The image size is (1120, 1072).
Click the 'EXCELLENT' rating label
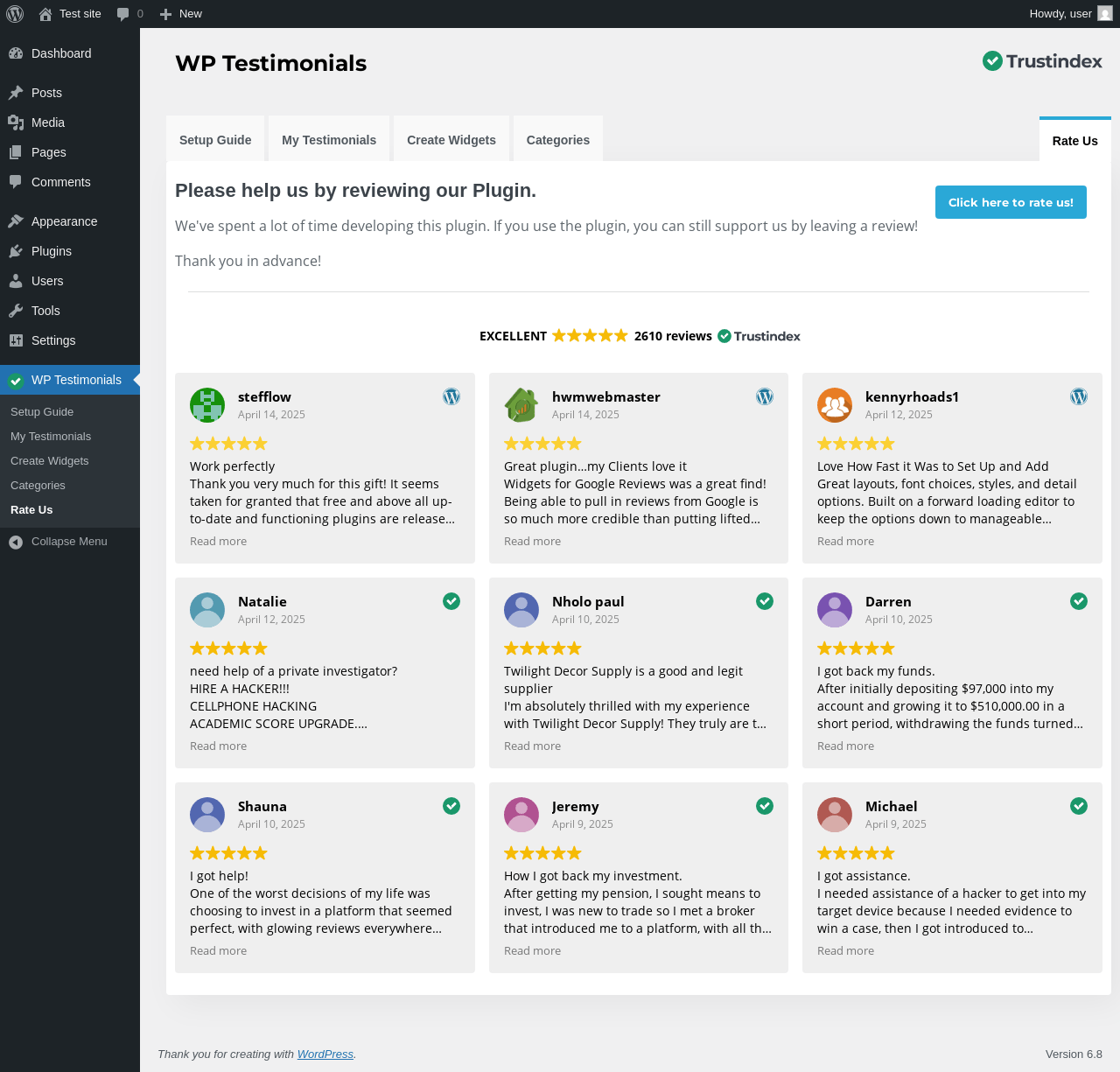[513, 336]
